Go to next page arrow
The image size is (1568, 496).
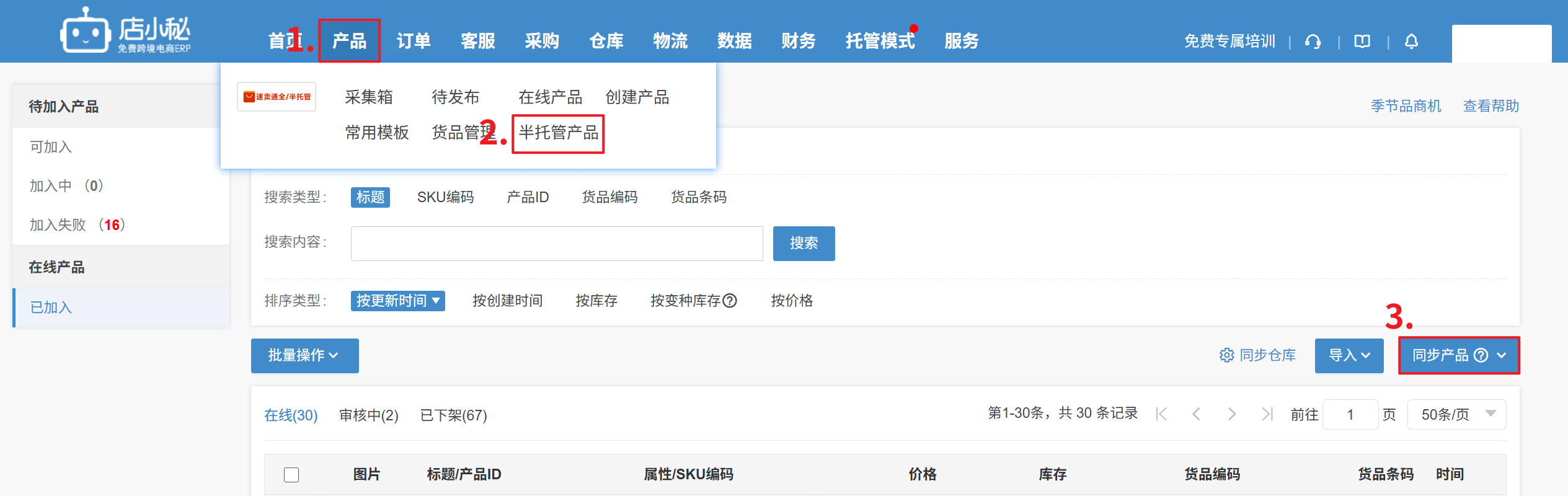click(1231, 414)
